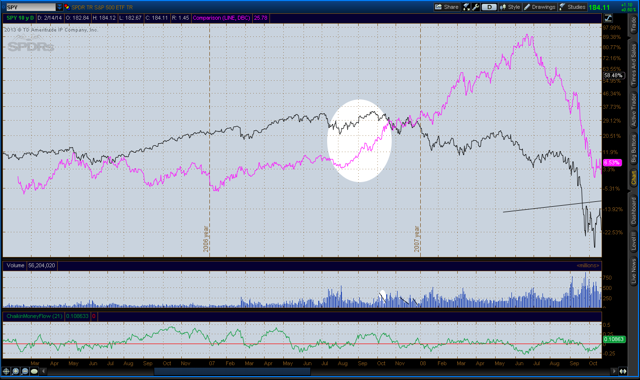Click the millions label in volume panel

click(x=588, y=266)
